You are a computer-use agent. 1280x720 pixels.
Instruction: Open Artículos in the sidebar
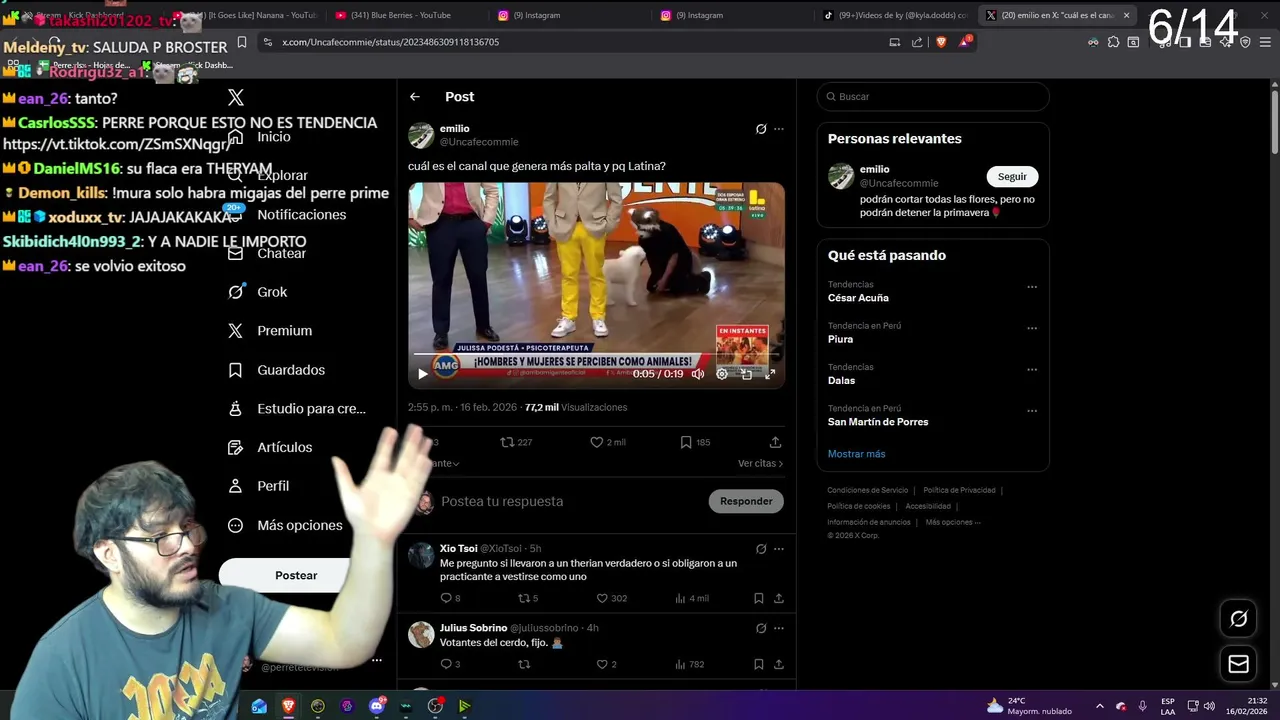point(270,447)
